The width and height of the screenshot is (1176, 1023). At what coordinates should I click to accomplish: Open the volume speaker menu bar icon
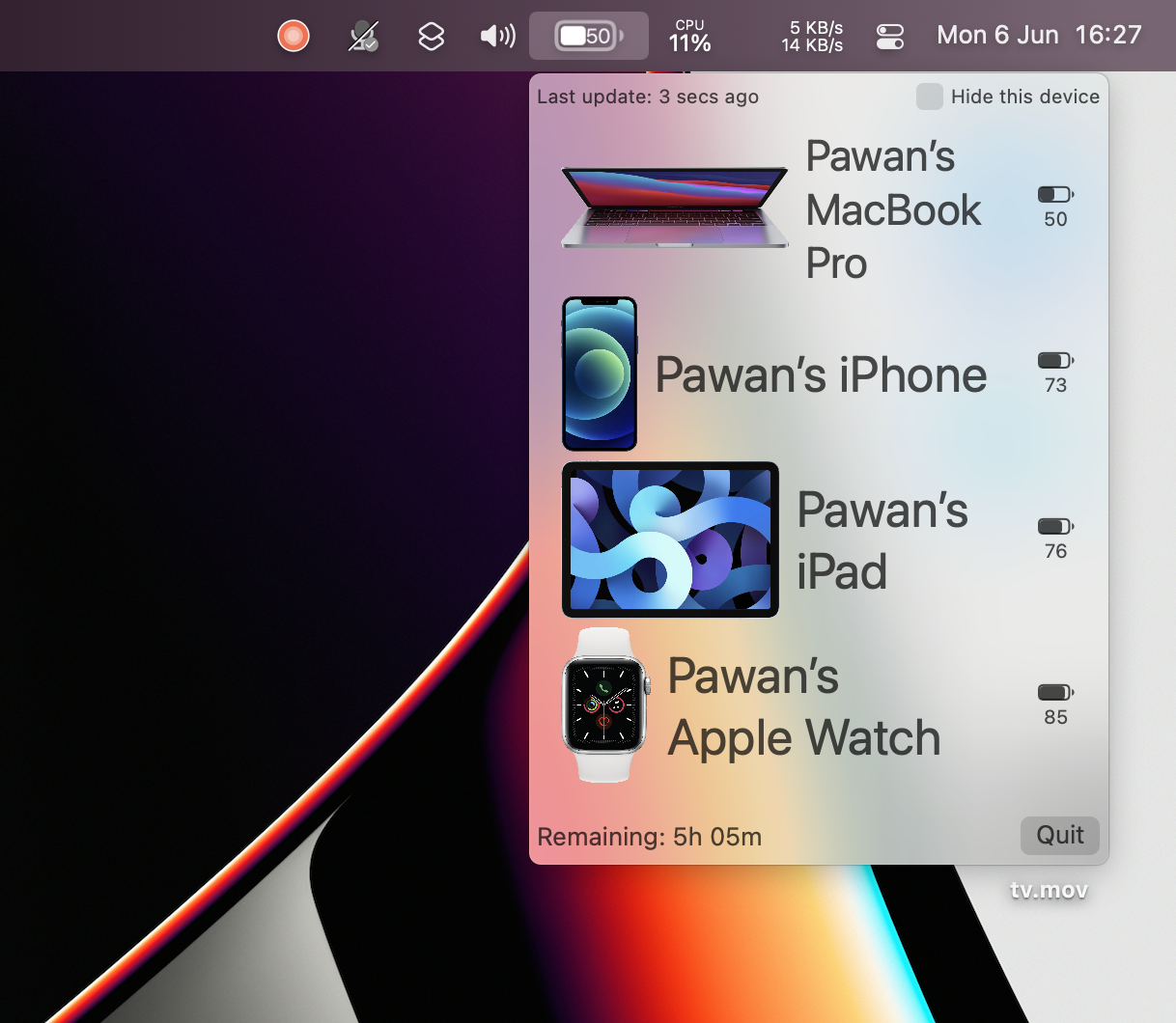[498, 37]
